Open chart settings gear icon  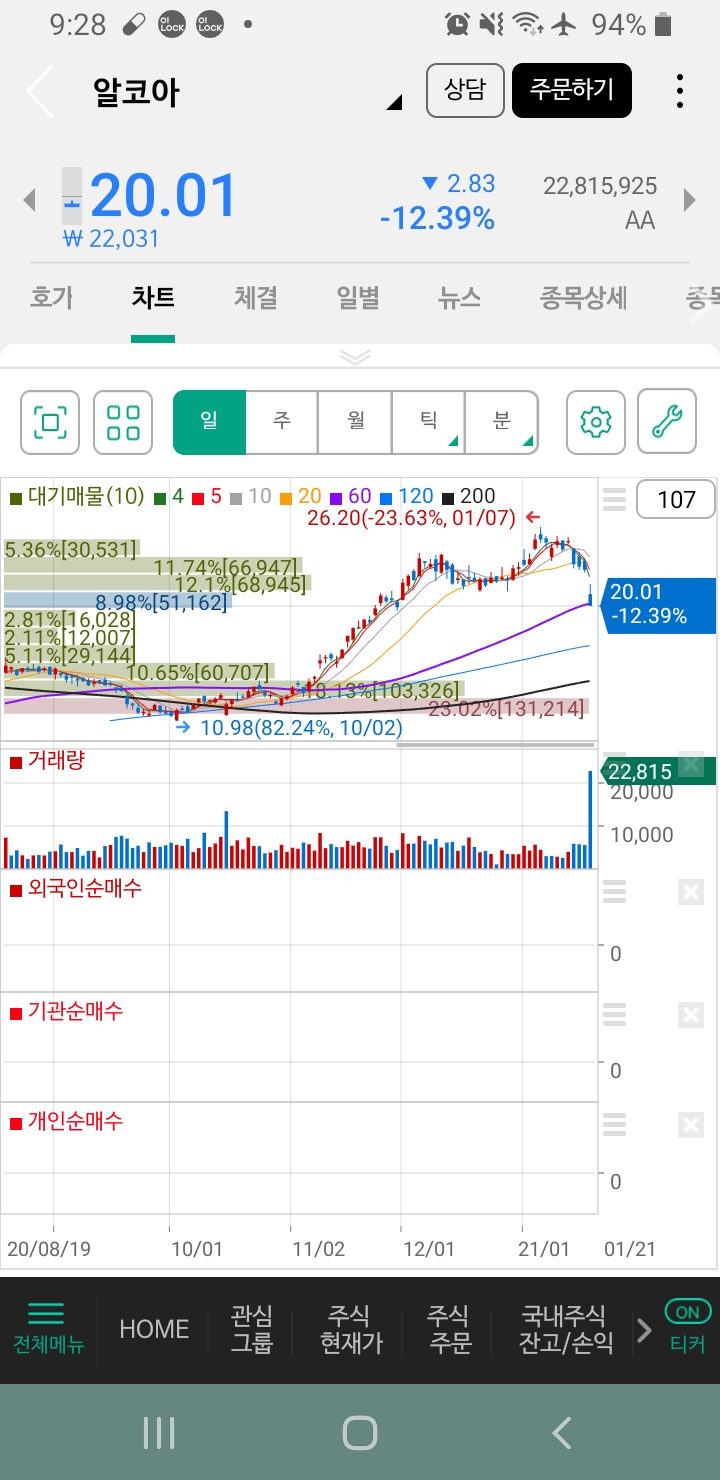pyautogui.click(x=596, y=423)
